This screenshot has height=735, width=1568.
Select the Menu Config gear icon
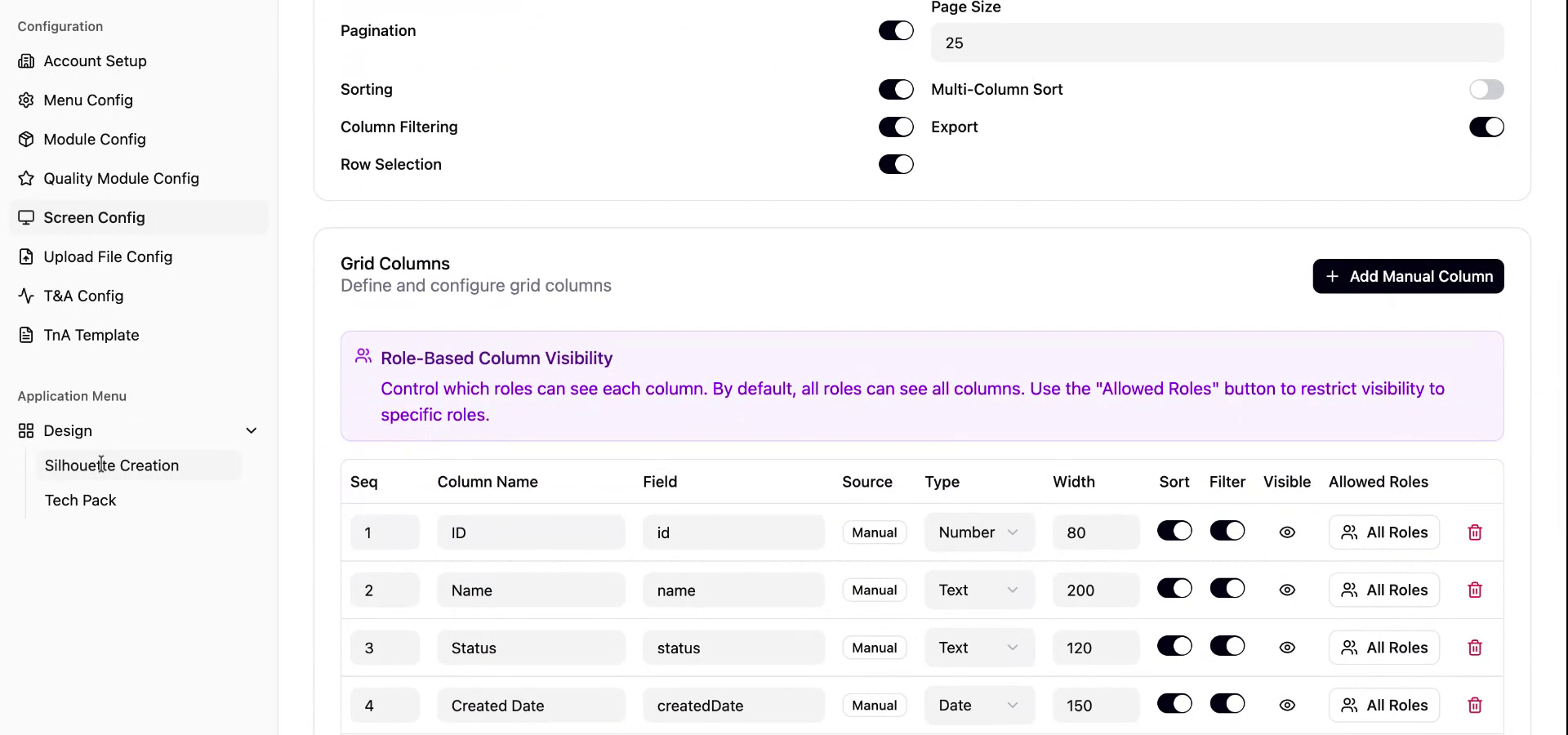[x=26, y=100]
